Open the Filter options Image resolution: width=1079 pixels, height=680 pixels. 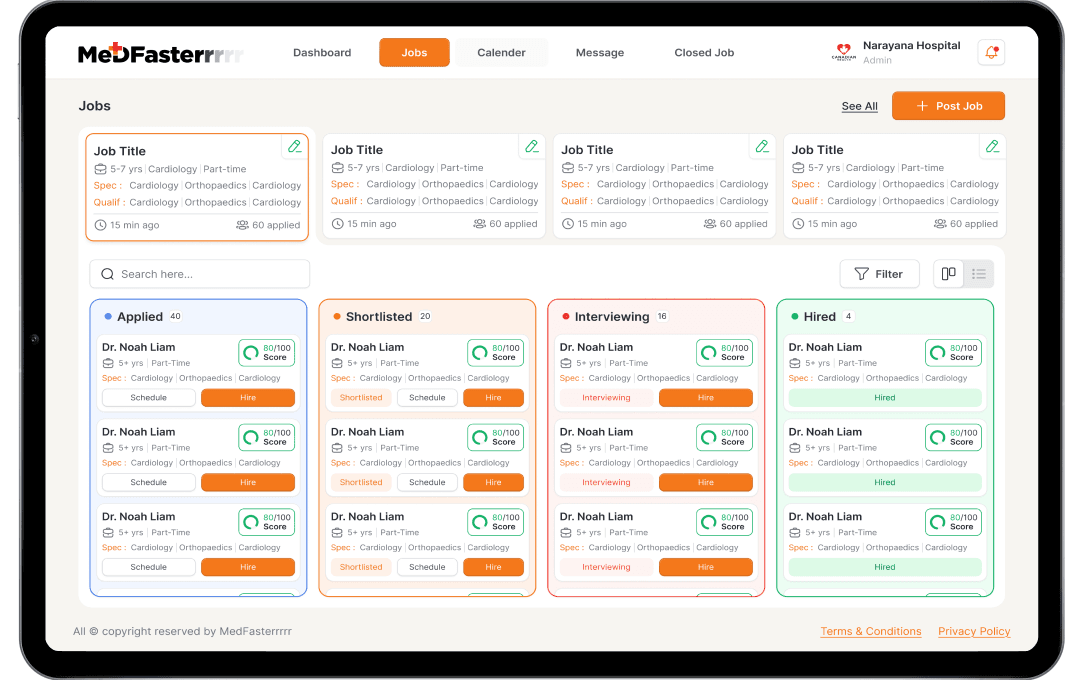[x=879, y=274]
